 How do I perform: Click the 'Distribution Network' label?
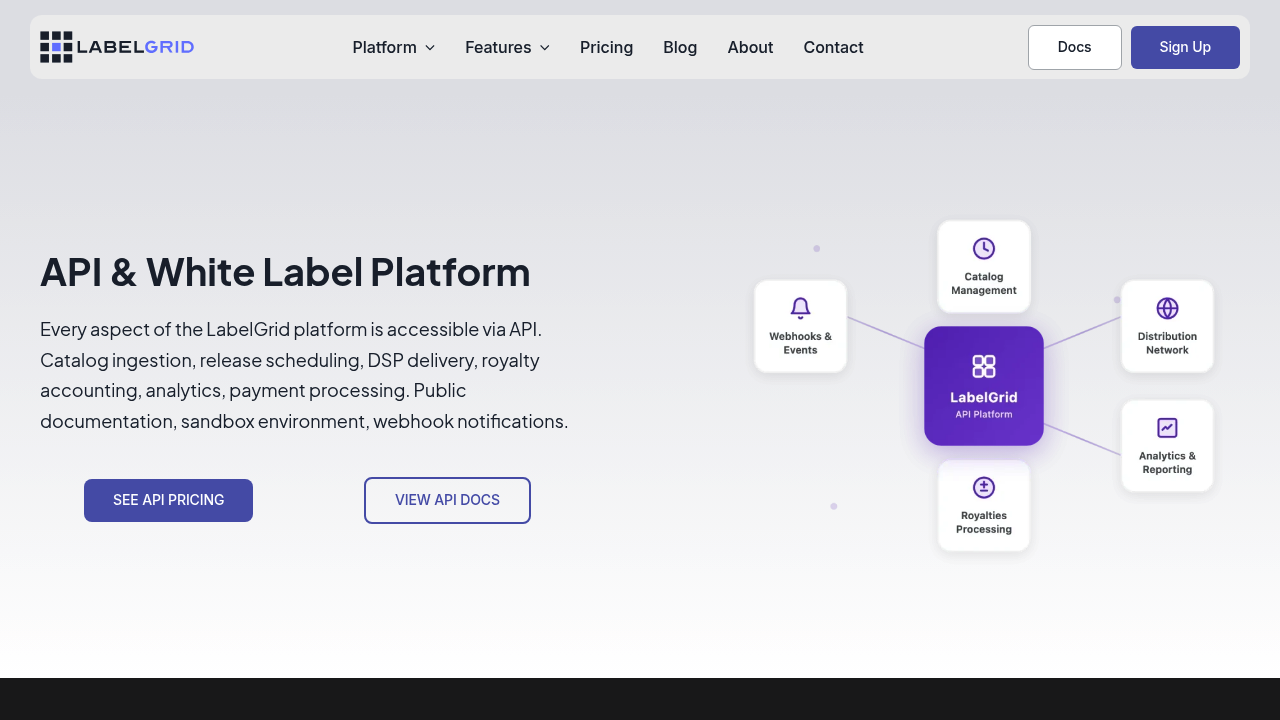pos(1167,343)
